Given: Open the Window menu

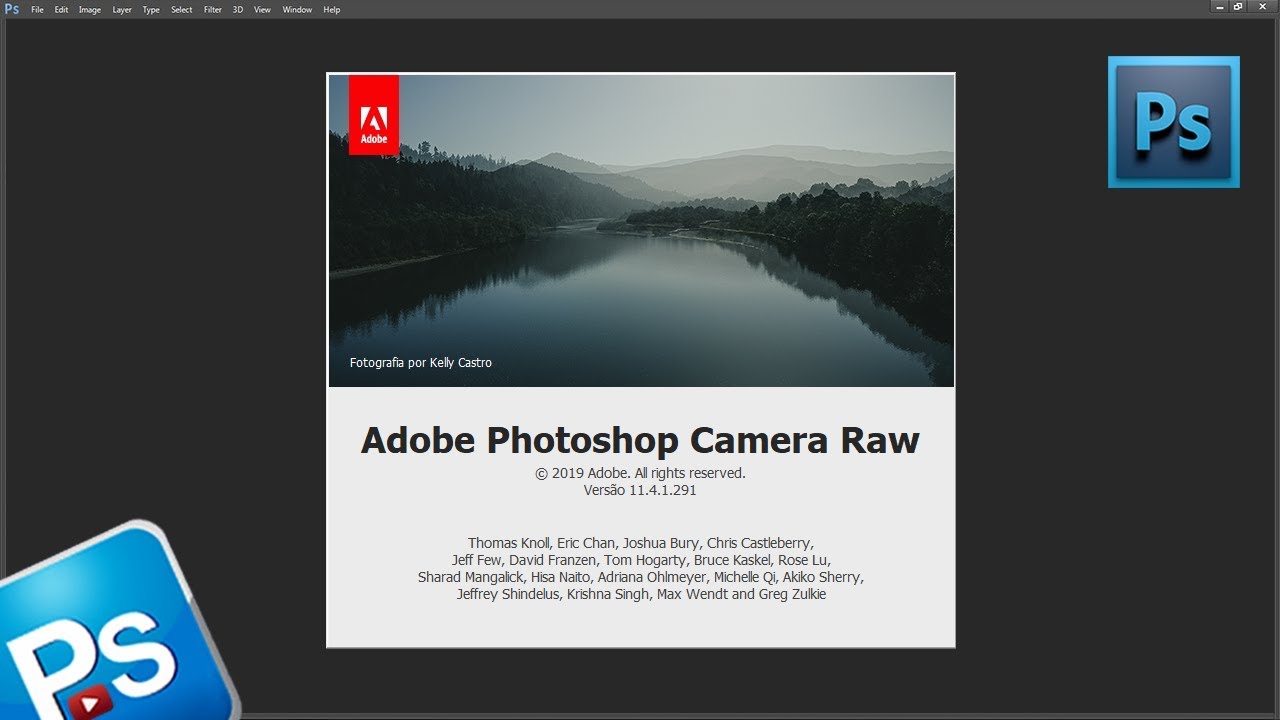Looking at the screenshot, I should [x=297, y=9].
